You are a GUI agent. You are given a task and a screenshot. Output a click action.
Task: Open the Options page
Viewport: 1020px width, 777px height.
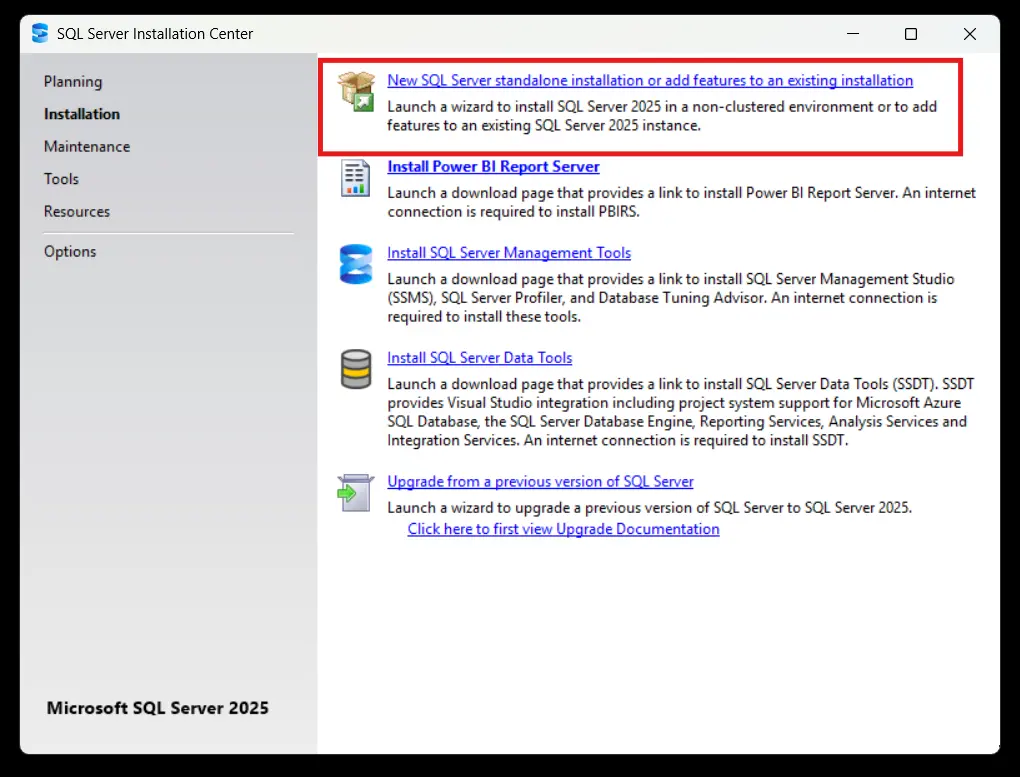[70, 252]
